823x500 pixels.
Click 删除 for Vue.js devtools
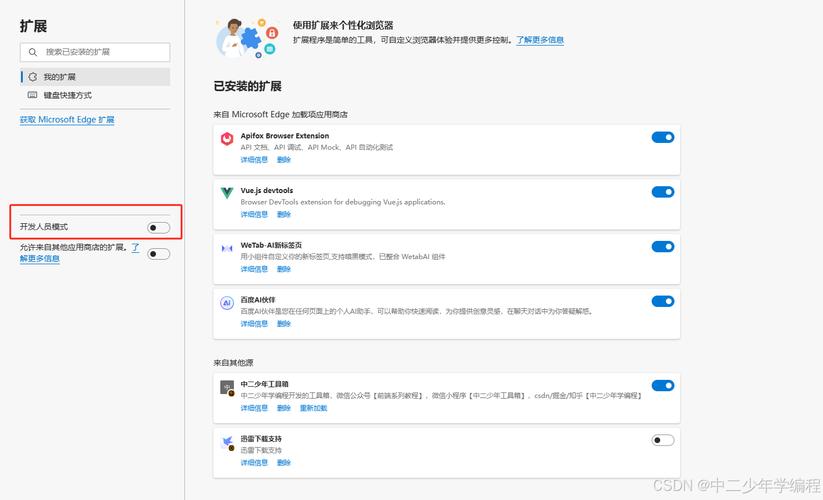click(283, 214)
